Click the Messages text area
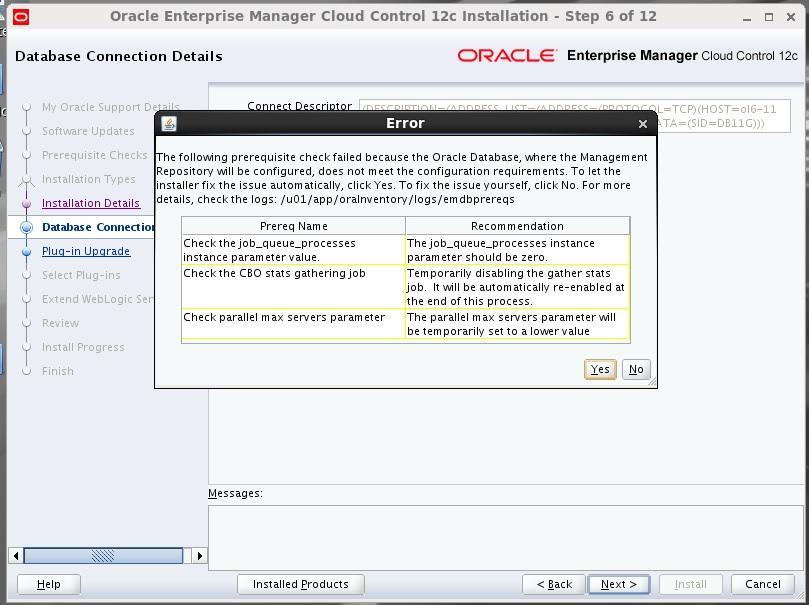Image resolution: width=809 pixels, height=605 pixels. click(x=506, y=537)
